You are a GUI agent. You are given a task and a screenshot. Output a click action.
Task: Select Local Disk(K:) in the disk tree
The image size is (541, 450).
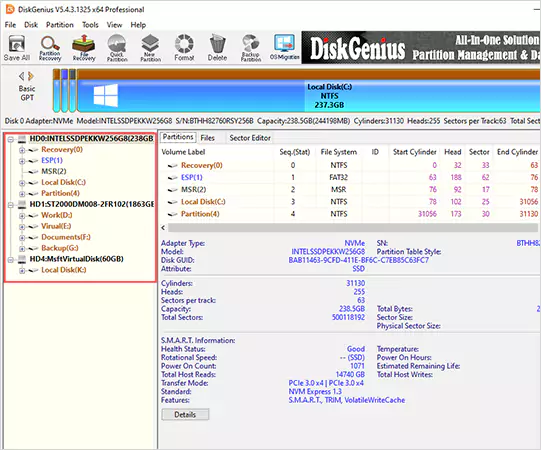(63, 270)
